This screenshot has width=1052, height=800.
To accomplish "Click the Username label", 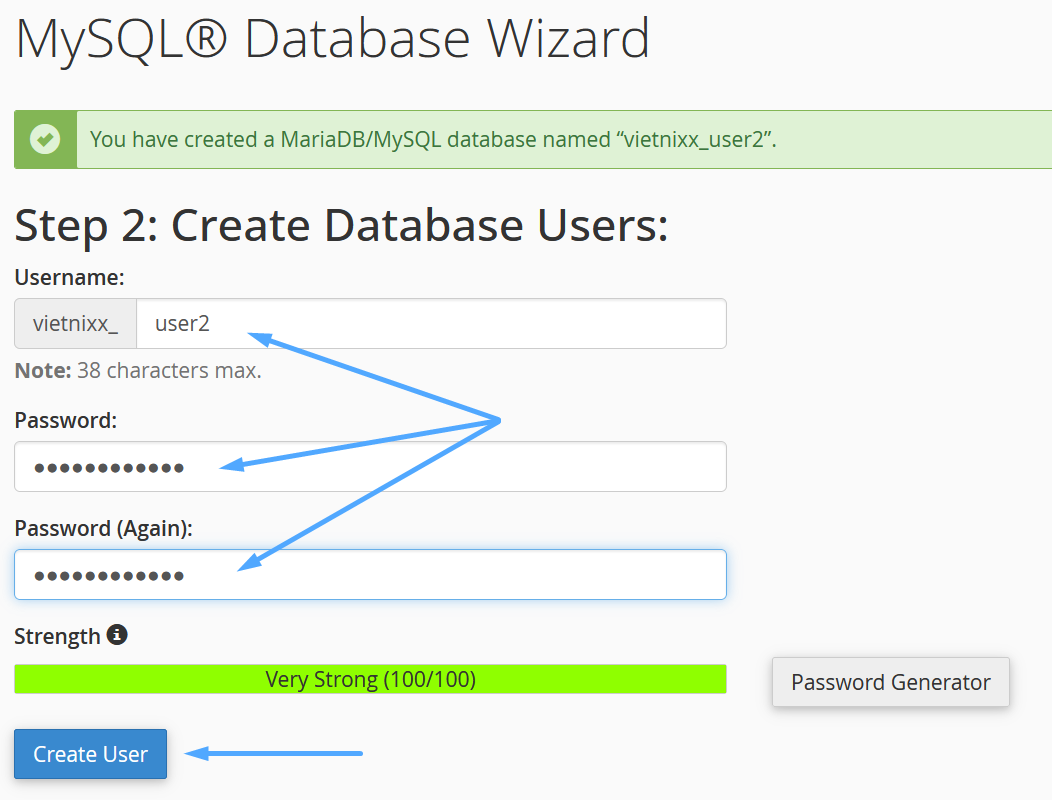I will (69, 277).
